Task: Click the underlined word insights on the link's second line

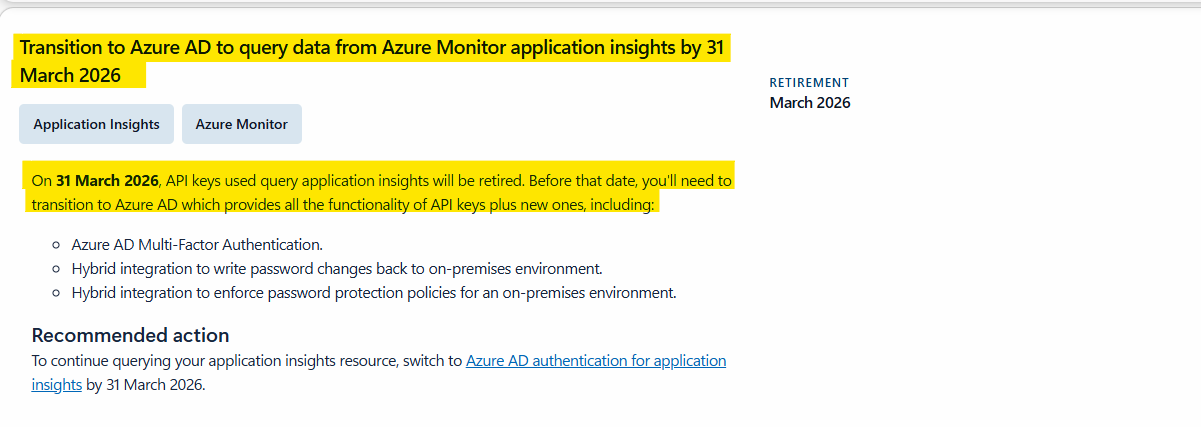Action: 56,384
